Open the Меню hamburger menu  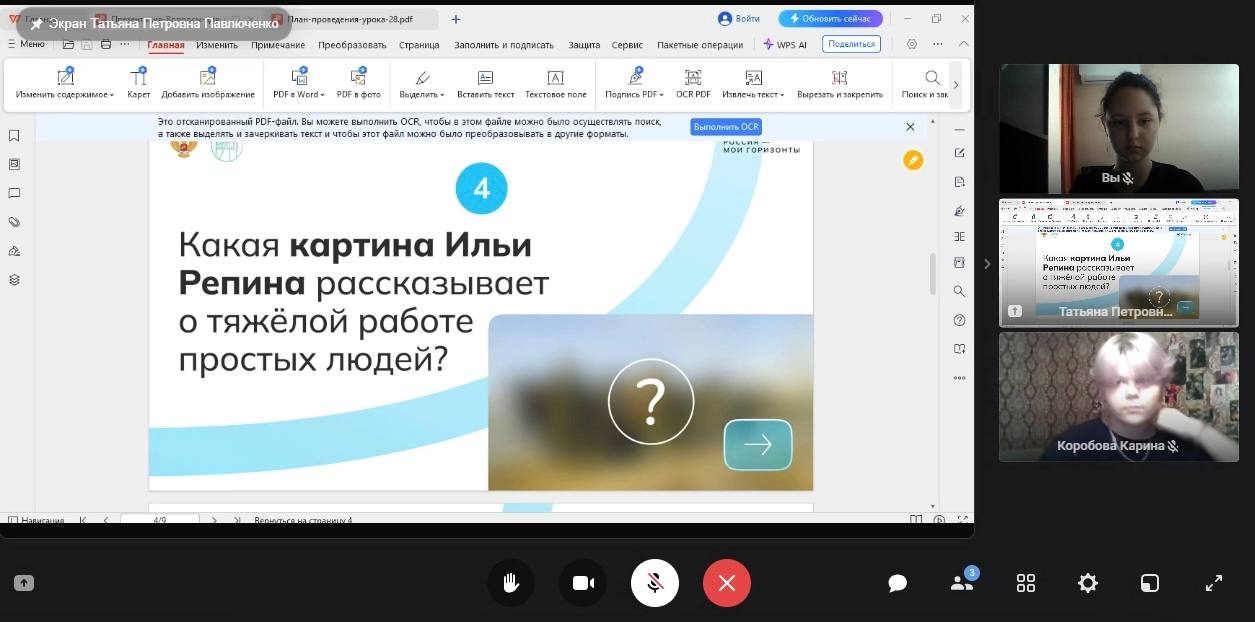26,44
